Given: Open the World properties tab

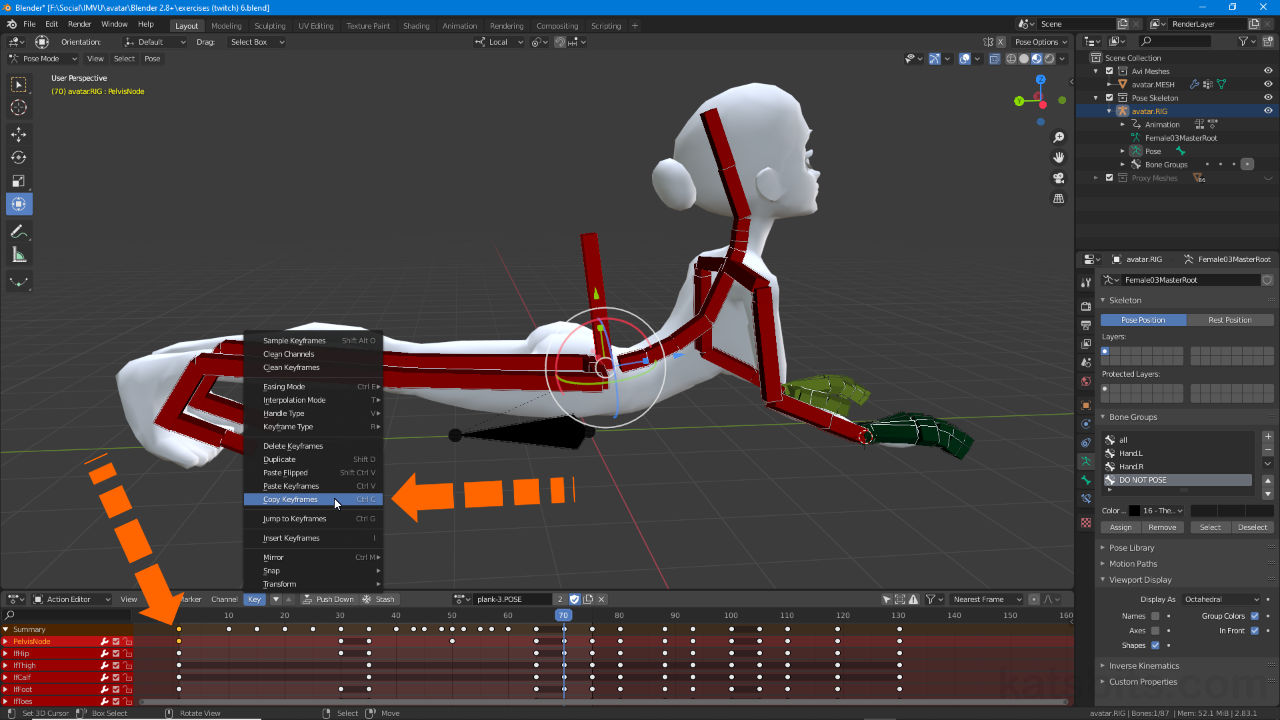Looking at the screenshot, I should pyautogui.click(x=1086, y=381).
